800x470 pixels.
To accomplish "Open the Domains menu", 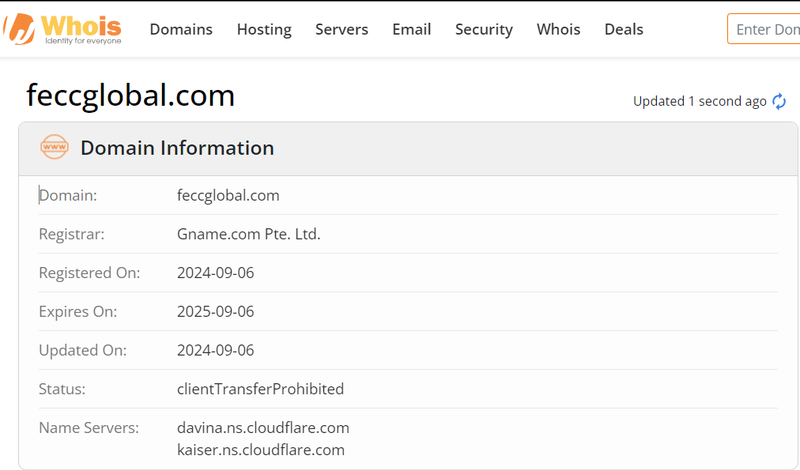I will click(181, 29).
